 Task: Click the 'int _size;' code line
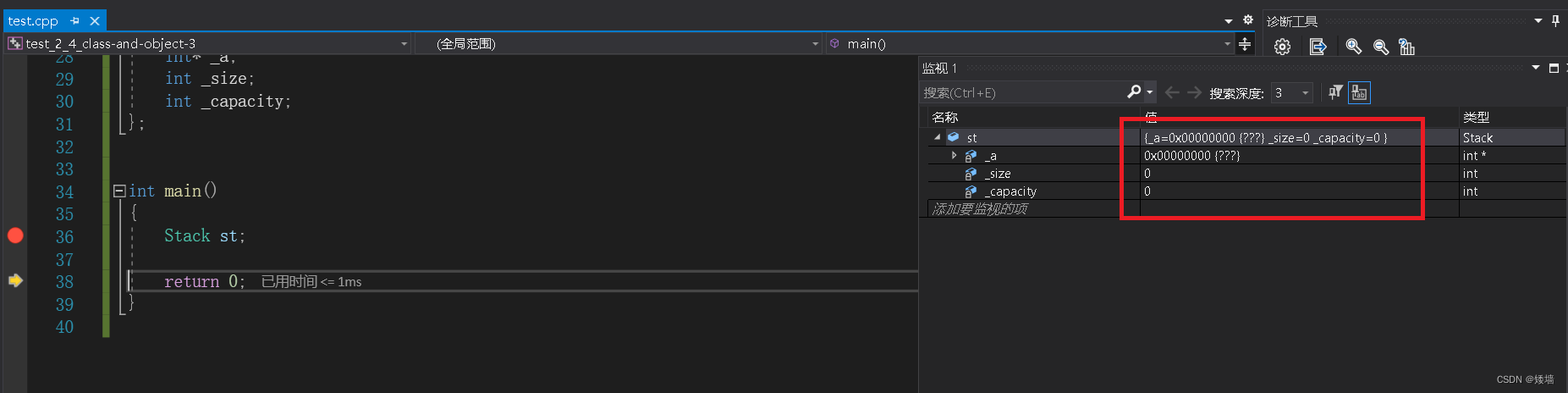tap(209, 79)
